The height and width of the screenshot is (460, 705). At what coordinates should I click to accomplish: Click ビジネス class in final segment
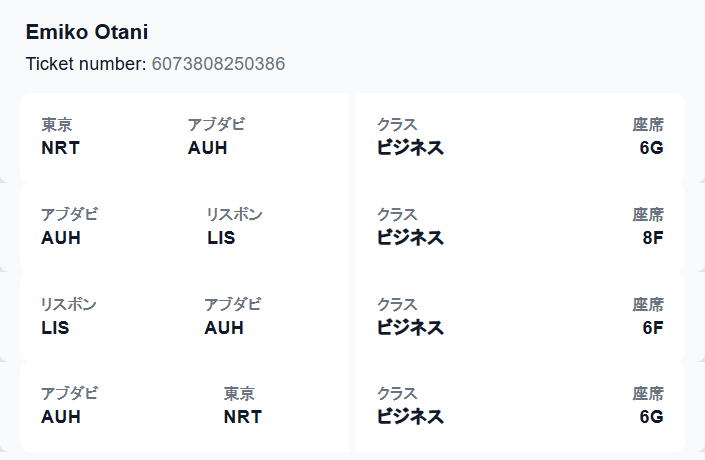(410, 416)
